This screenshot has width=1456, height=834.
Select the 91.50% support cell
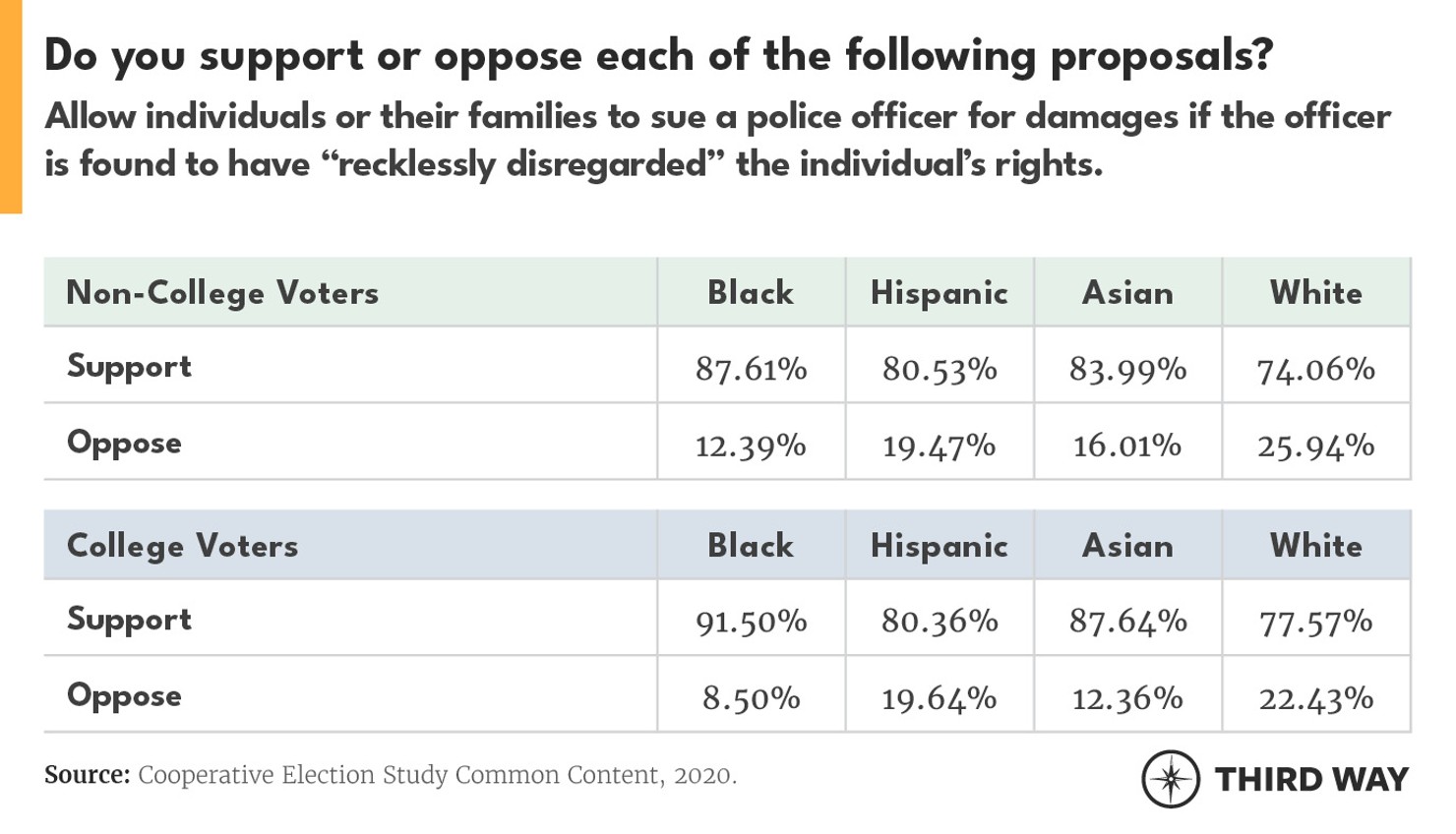[751, 622]
